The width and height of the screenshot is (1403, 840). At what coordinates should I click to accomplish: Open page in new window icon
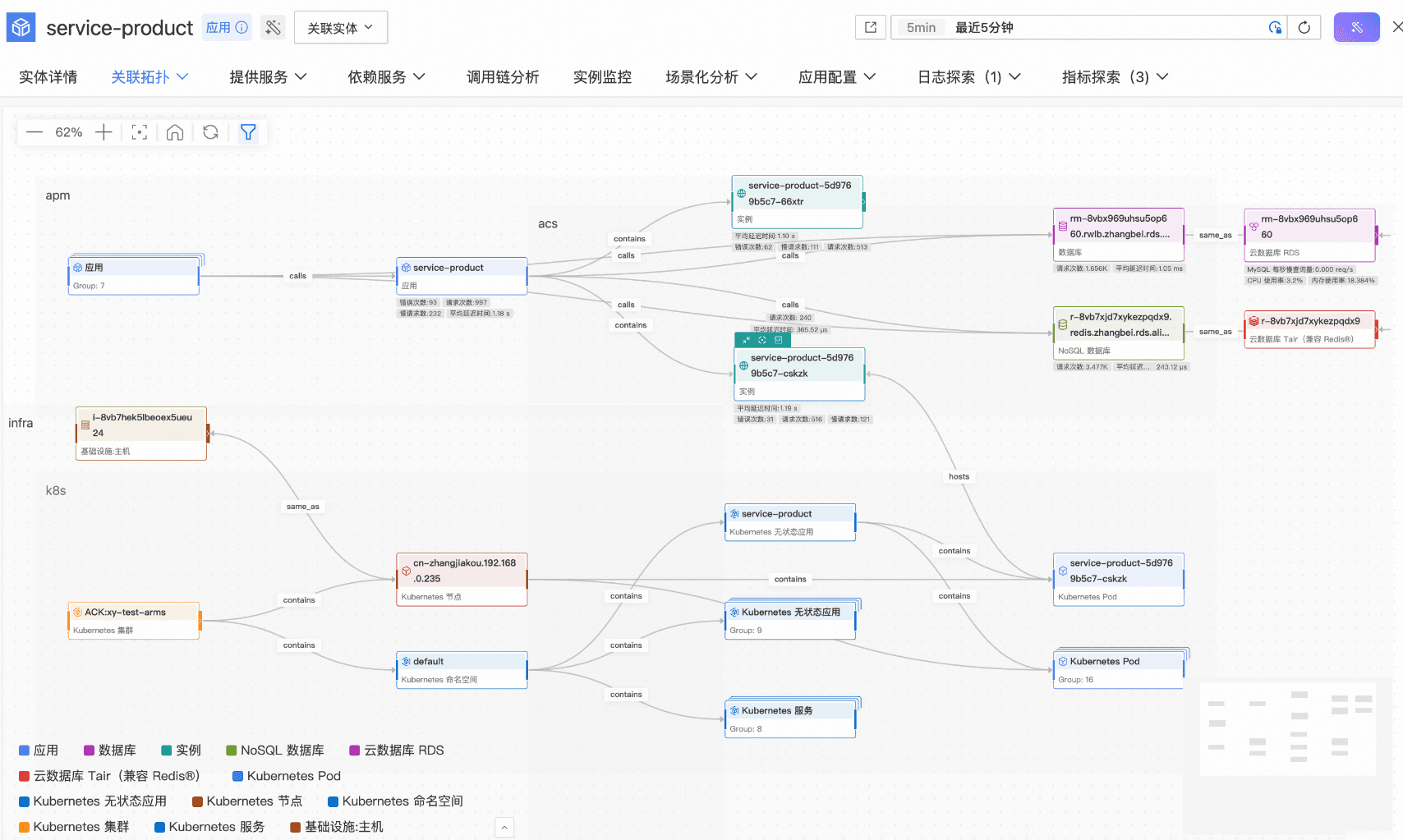(x=871, y=27)
